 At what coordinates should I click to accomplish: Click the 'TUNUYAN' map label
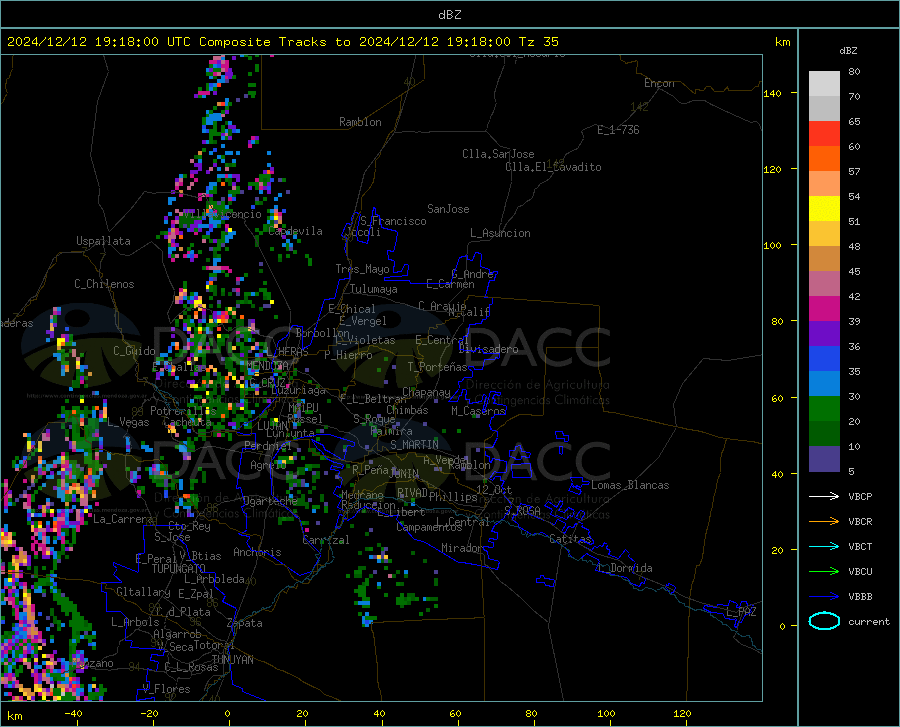pyautogui.click(x=232, y=660)
